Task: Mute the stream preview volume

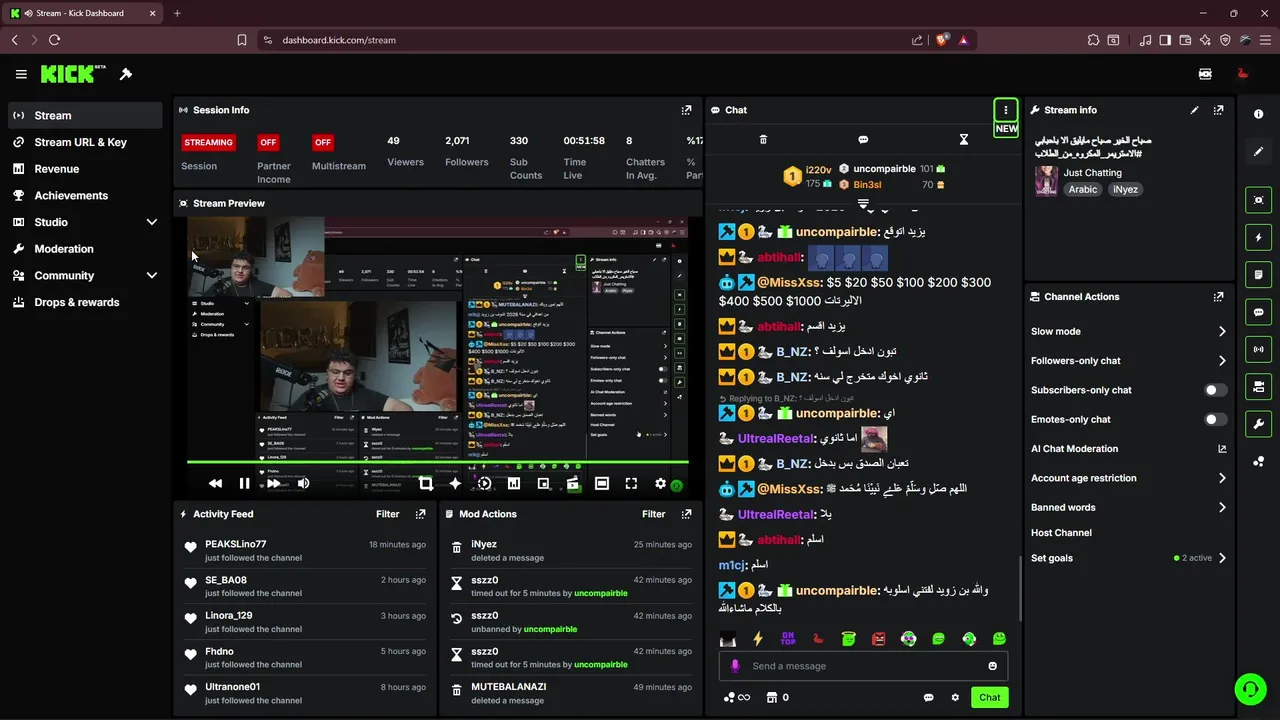Action: (303, 483)
